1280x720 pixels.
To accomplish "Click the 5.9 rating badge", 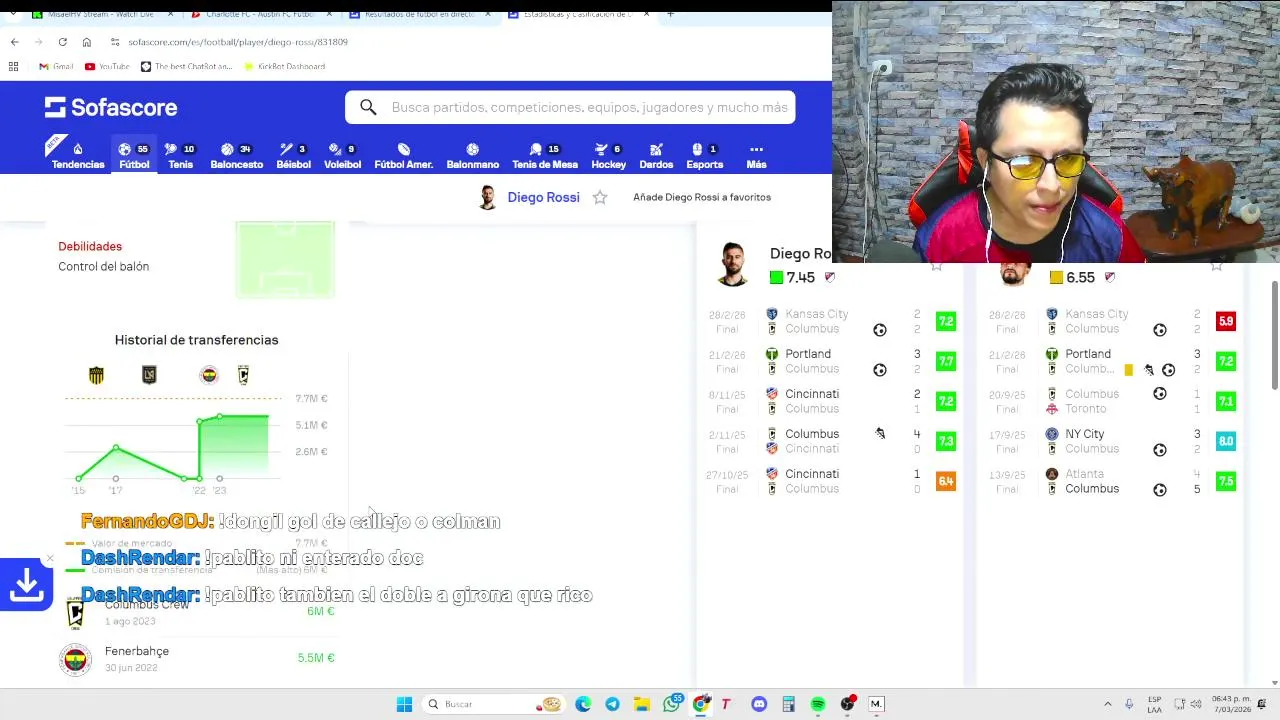I will 1225,321.
